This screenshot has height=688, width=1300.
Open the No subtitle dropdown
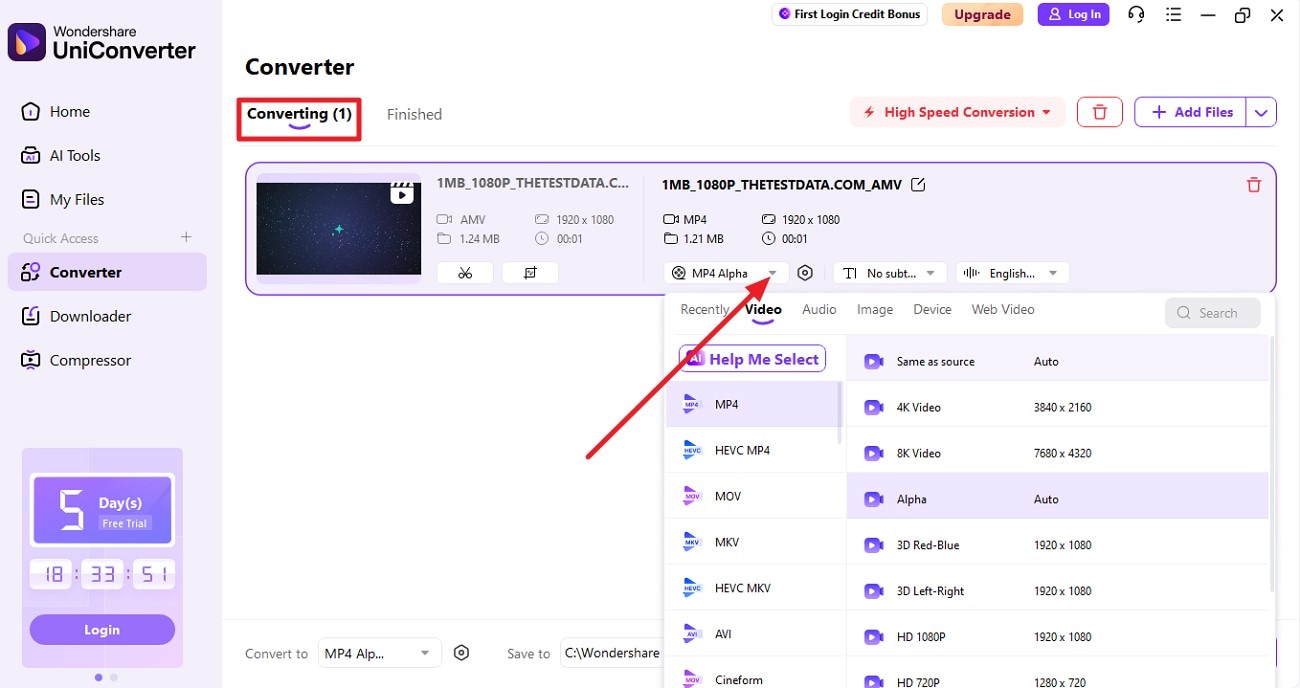tap(890, 273)
